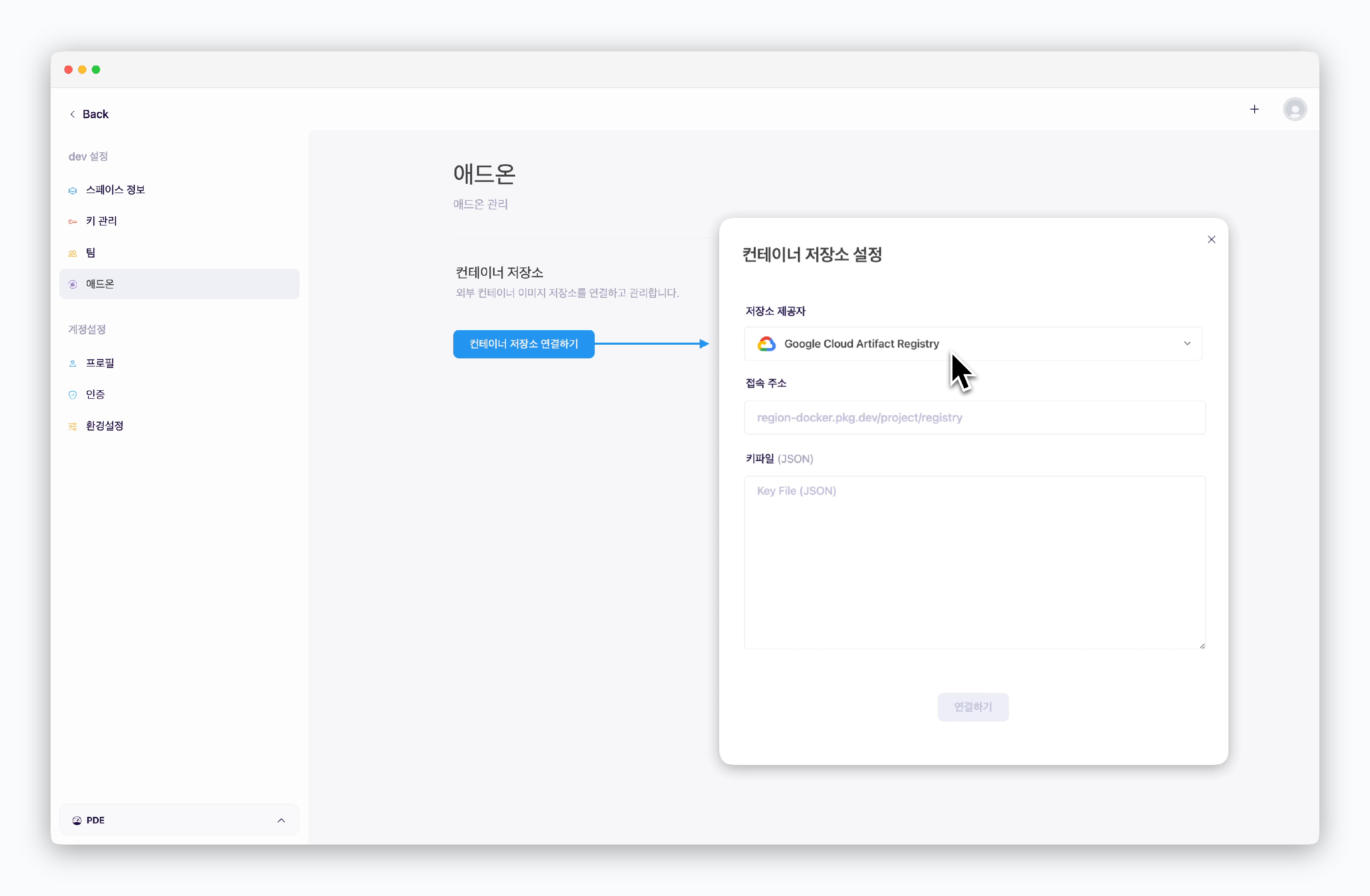Click the 키파일 (JSON) label
Viewport: 1370px width, 896px height.
pos(779,459)
